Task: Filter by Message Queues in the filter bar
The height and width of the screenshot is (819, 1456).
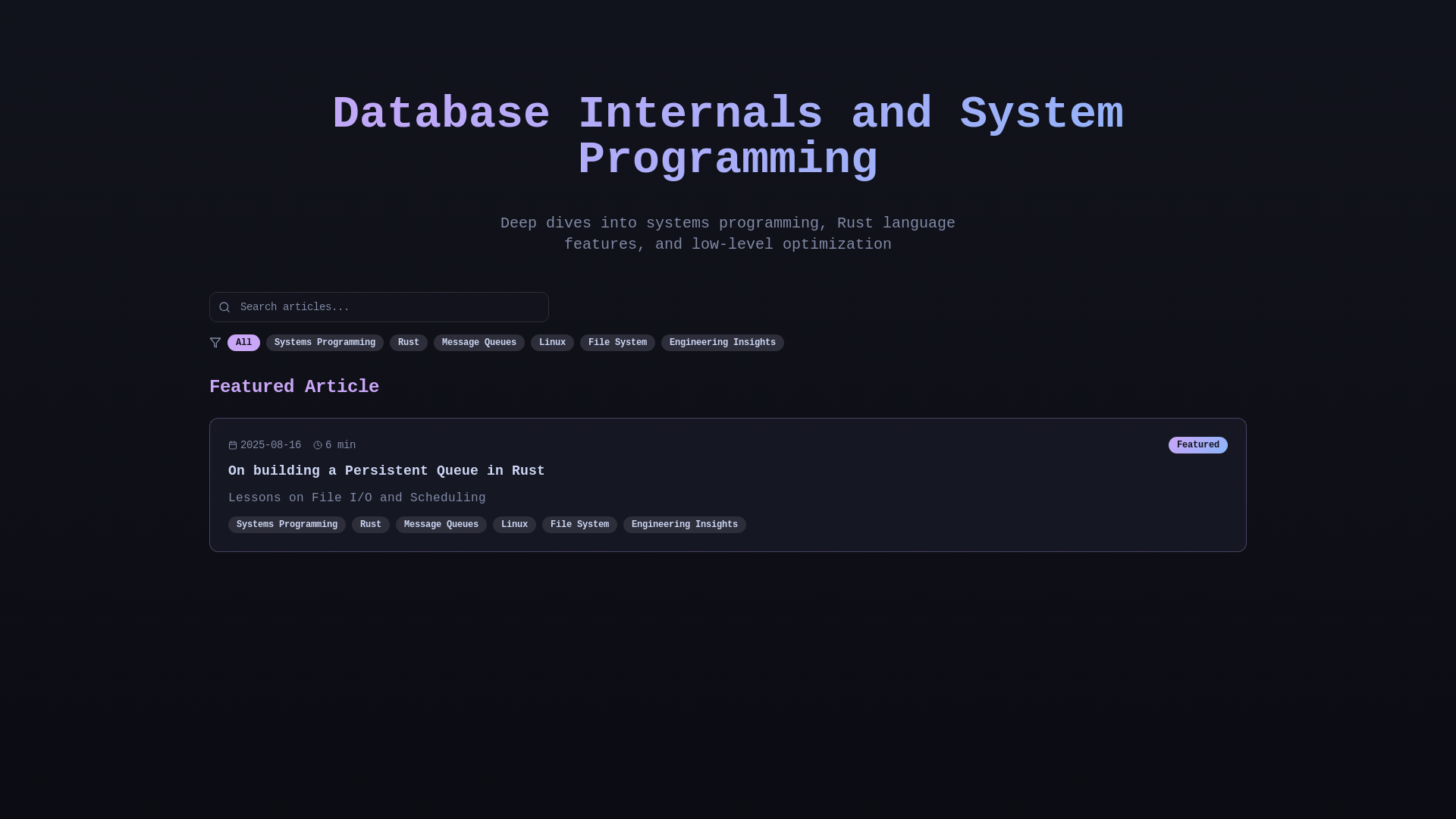Action: click(x=479, y=343)
